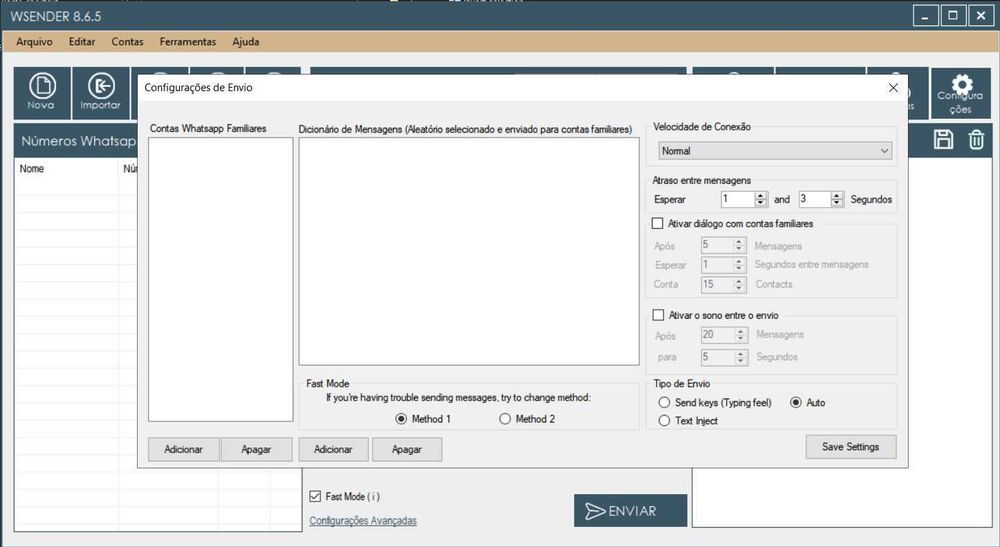Viewport: 1000px width, 547px height.
Task: Maximize the WSENDER window
Action: pos(953,16)
